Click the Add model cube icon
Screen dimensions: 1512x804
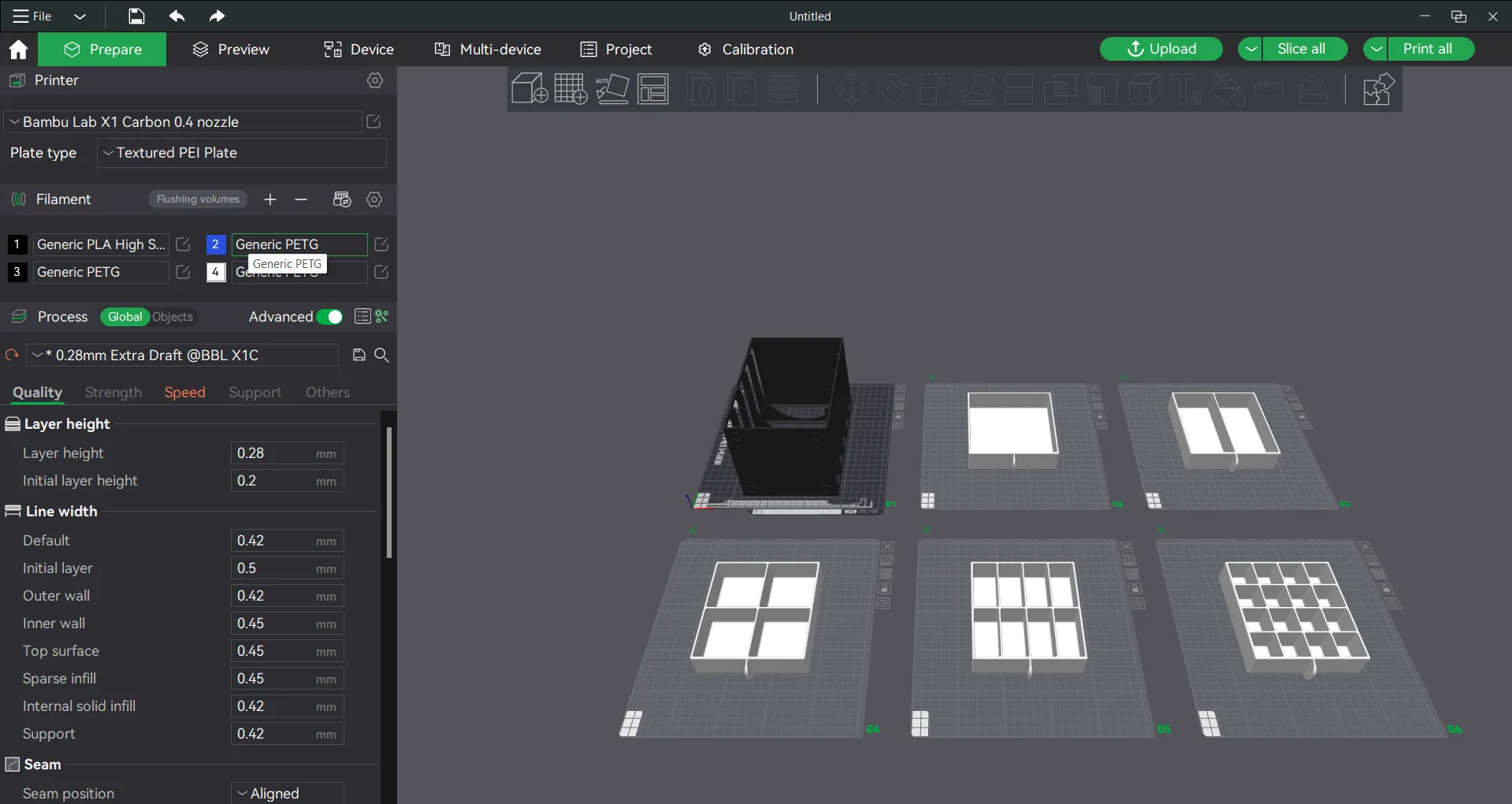pyautogui.click(x=529, y=88)
